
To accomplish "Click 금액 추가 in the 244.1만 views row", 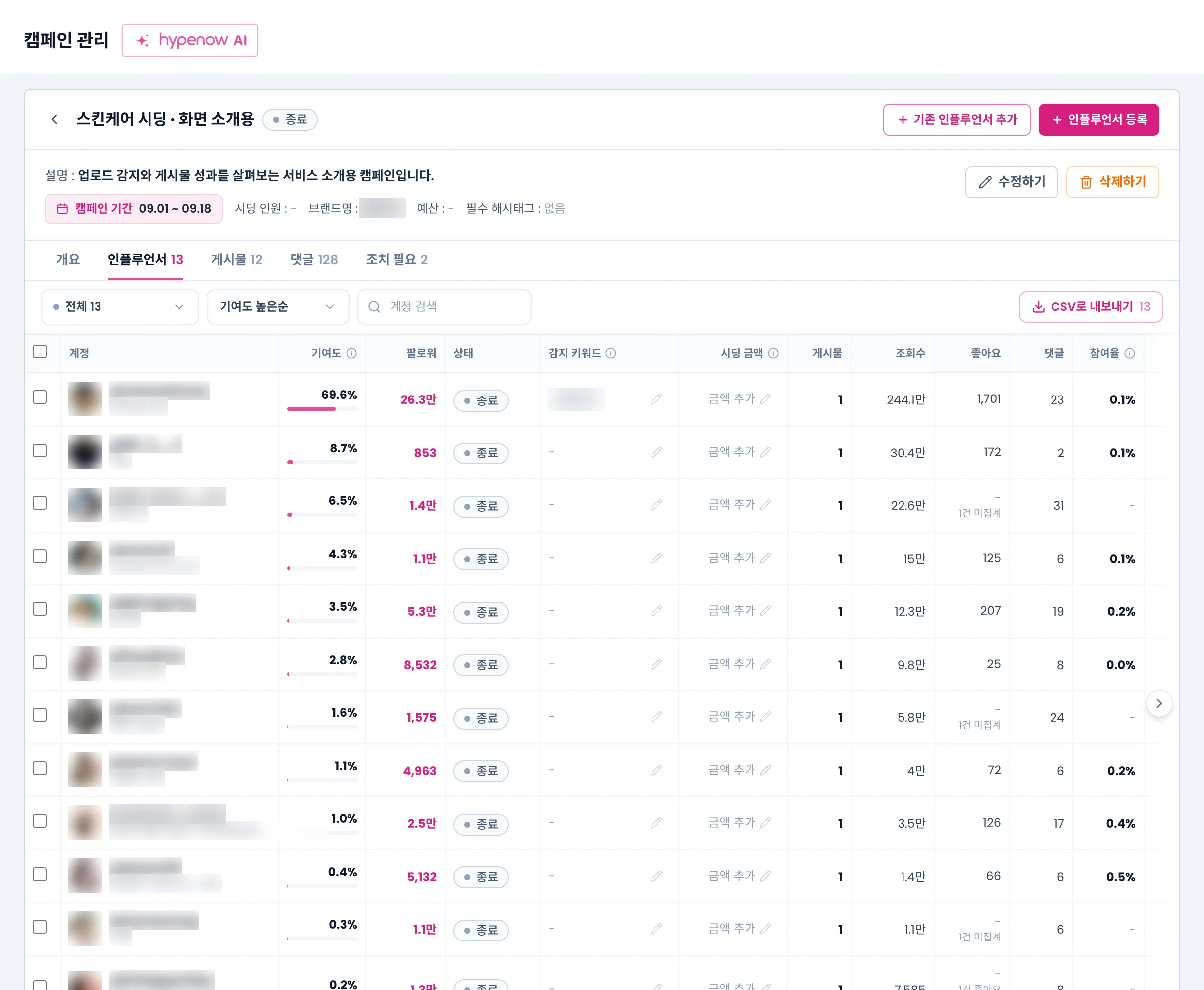I will (740, 398).
